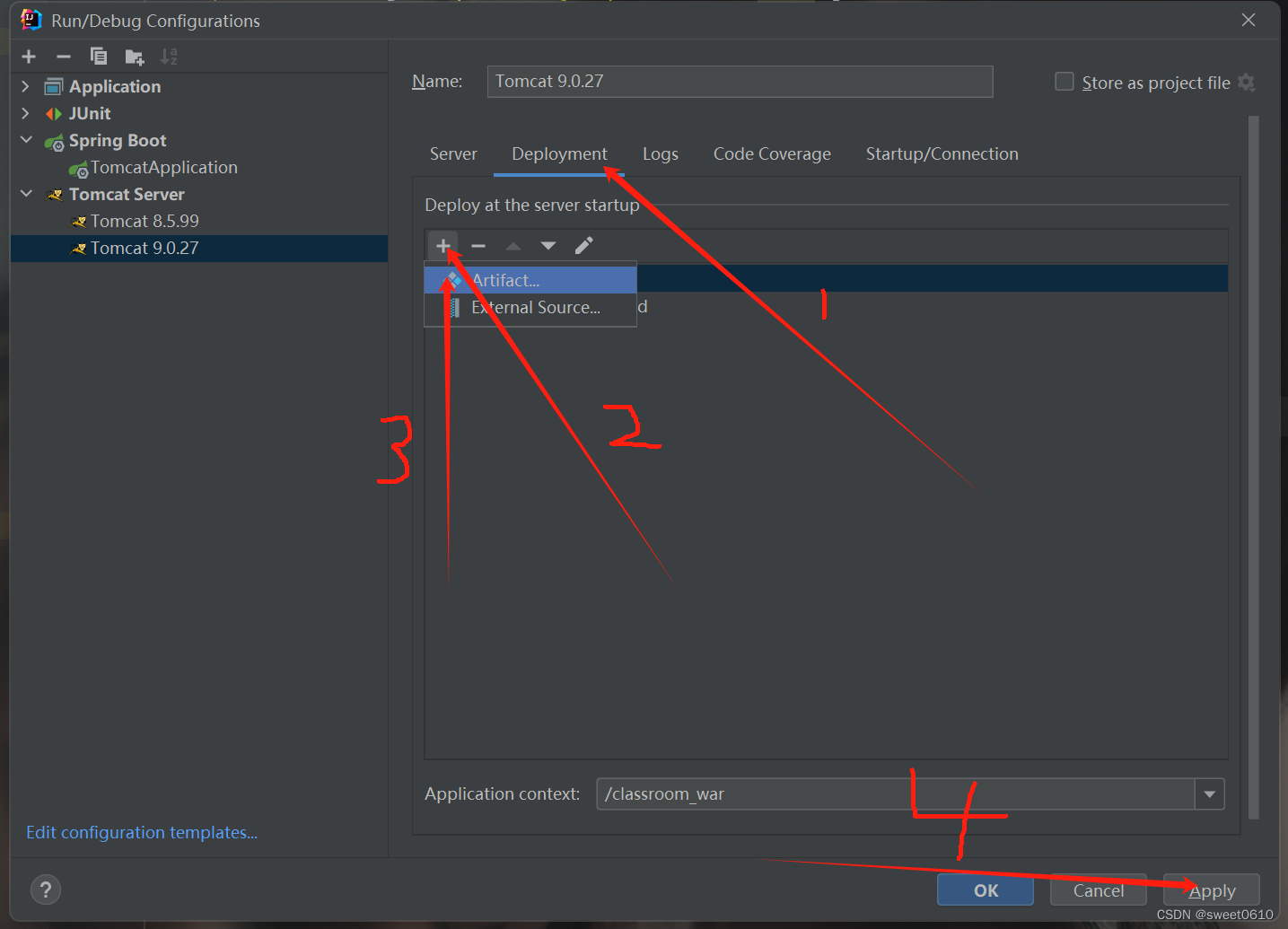Screen dimensions: 1288x929
Task: Expand the Application tree node
Action: [x=25, y=86]
